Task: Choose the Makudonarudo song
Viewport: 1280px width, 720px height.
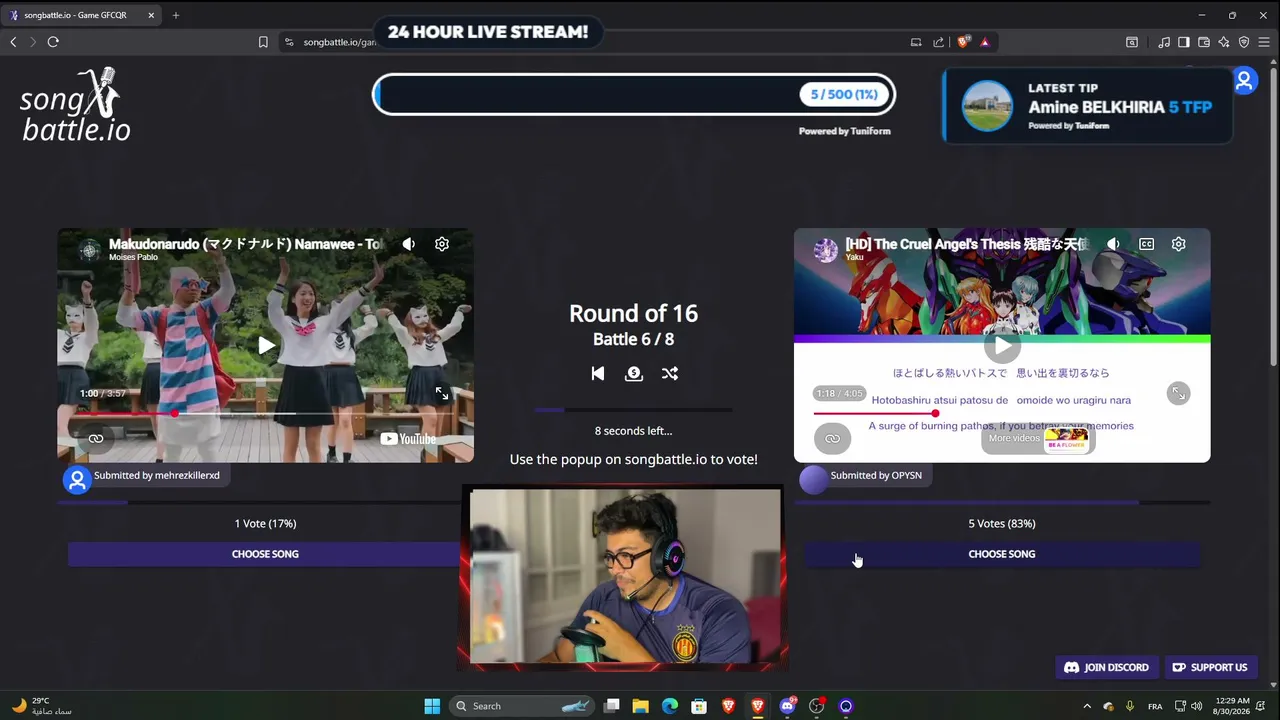Action: [x=265, y=554]
